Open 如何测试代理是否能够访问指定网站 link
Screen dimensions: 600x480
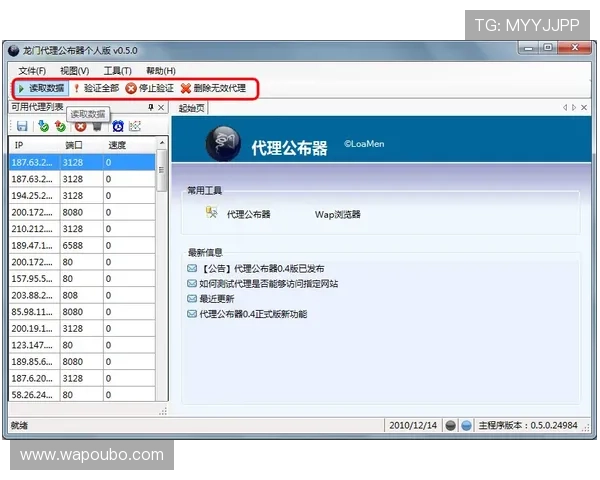point(269,284)
